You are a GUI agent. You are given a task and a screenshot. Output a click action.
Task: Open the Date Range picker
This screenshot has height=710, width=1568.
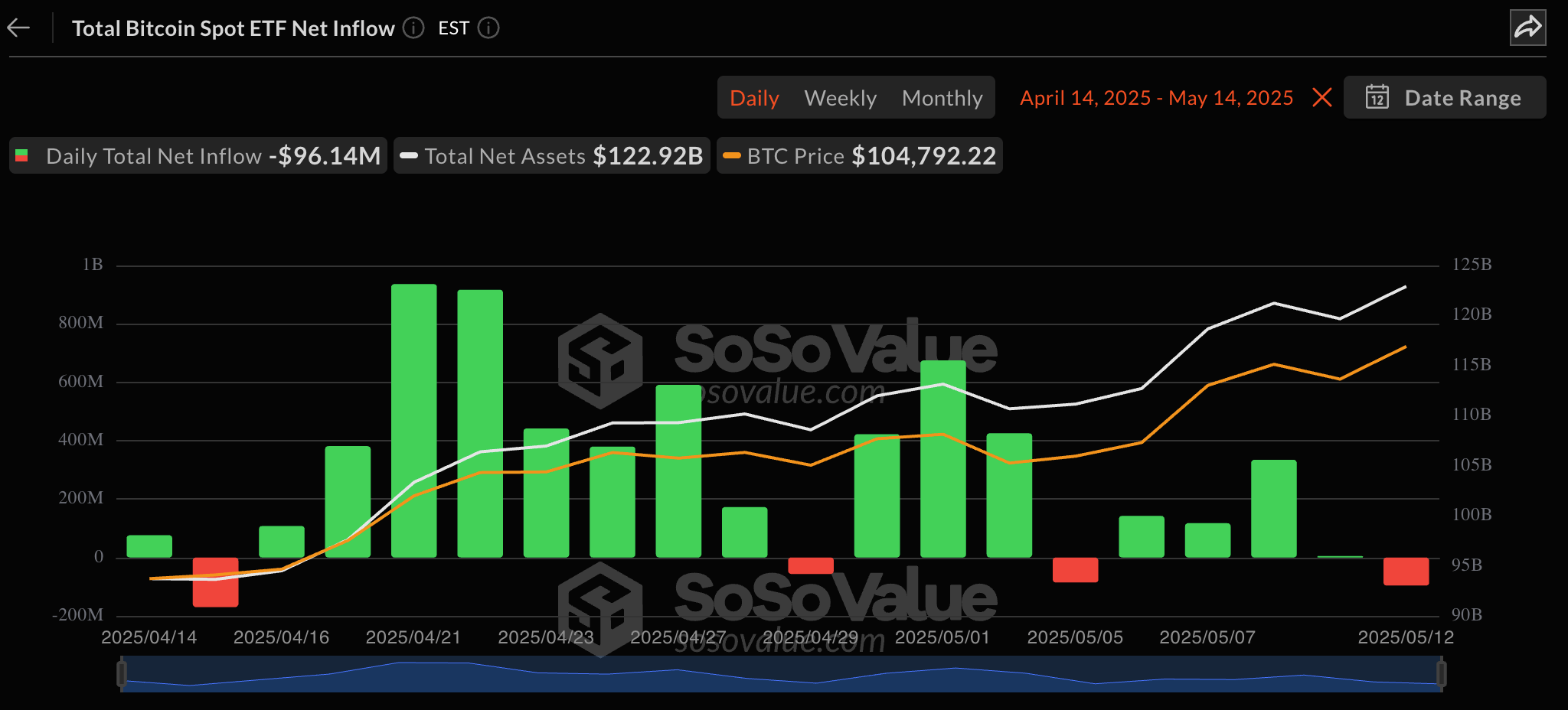[x=1445, y=97]
